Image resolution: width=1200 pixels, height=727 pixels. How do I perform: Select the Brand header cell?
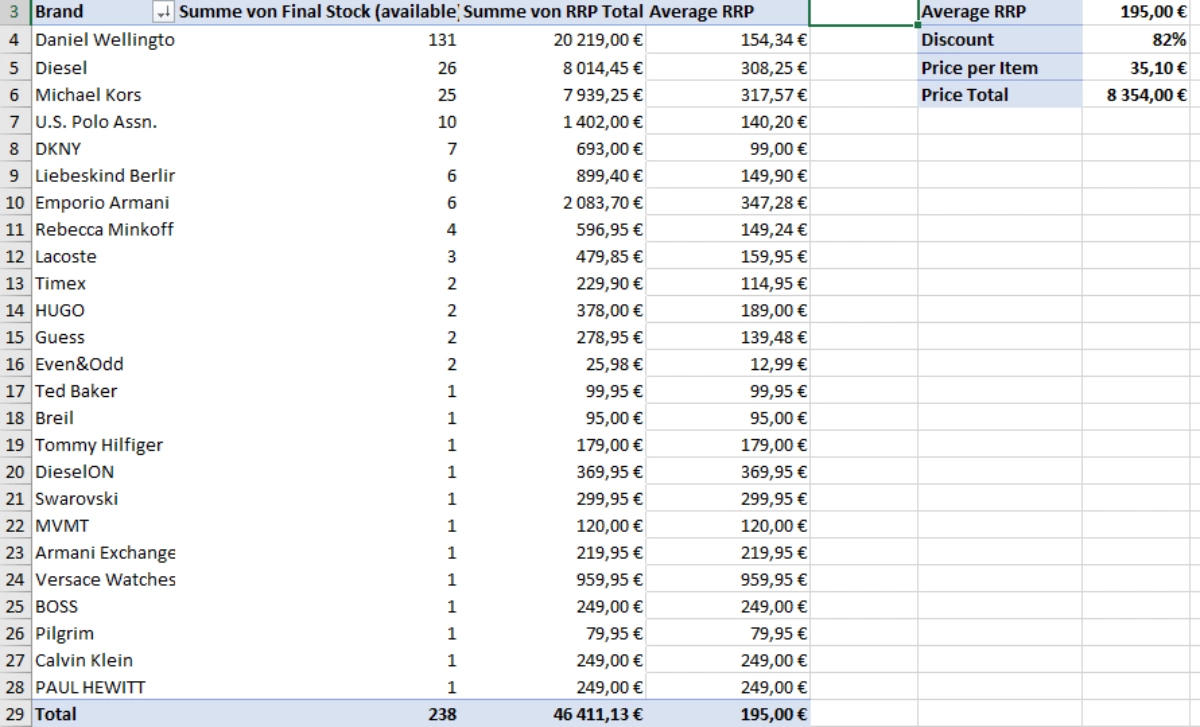[x=80, y=11]
